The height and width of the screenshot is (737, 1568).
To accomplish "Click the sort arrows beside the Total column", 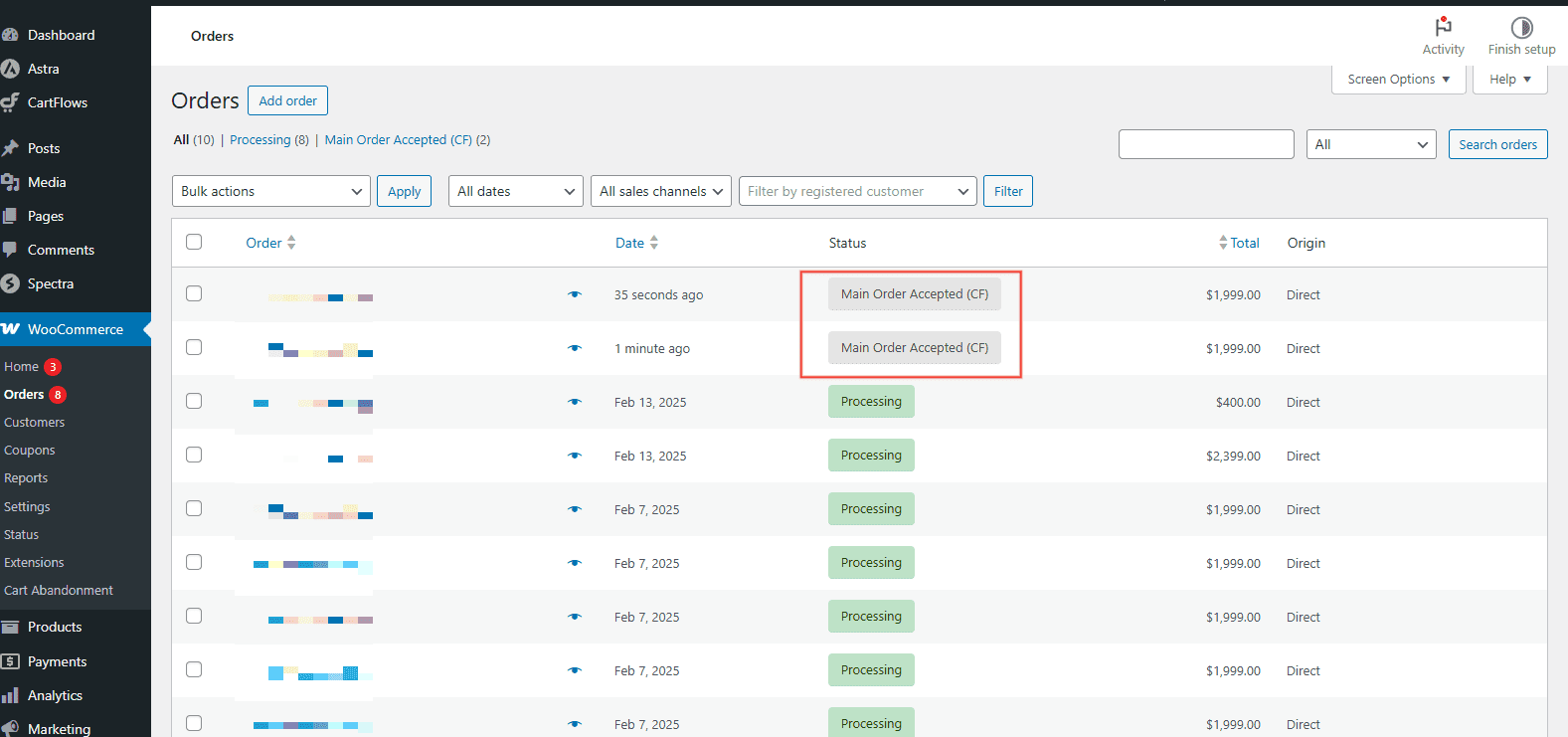I will click(x=1223, y=243).
